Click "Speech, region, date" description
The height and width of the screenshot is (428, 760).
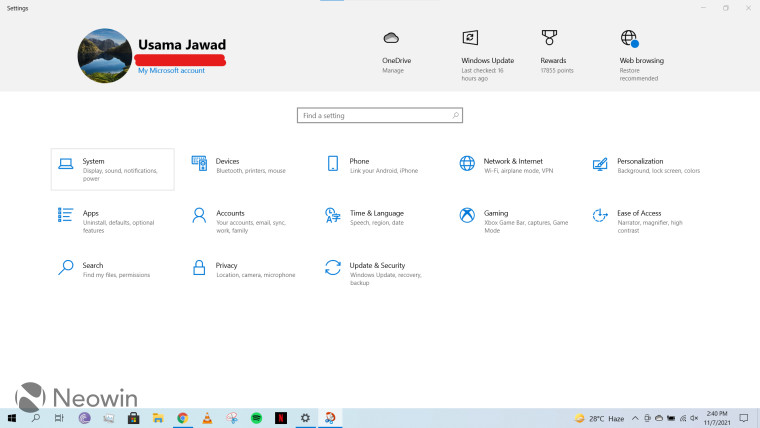click(x=377, y=223)
